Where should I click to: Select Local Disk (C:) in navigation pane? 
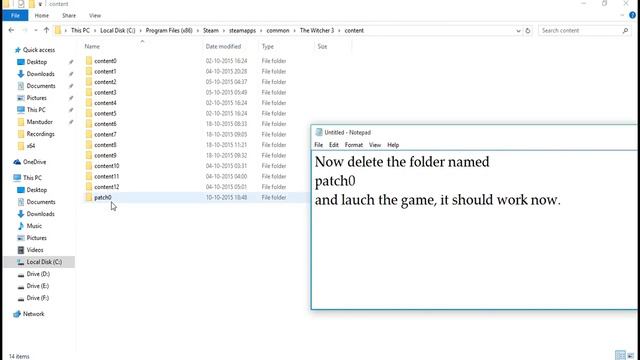pyautogui.click(x=44, y=262)
